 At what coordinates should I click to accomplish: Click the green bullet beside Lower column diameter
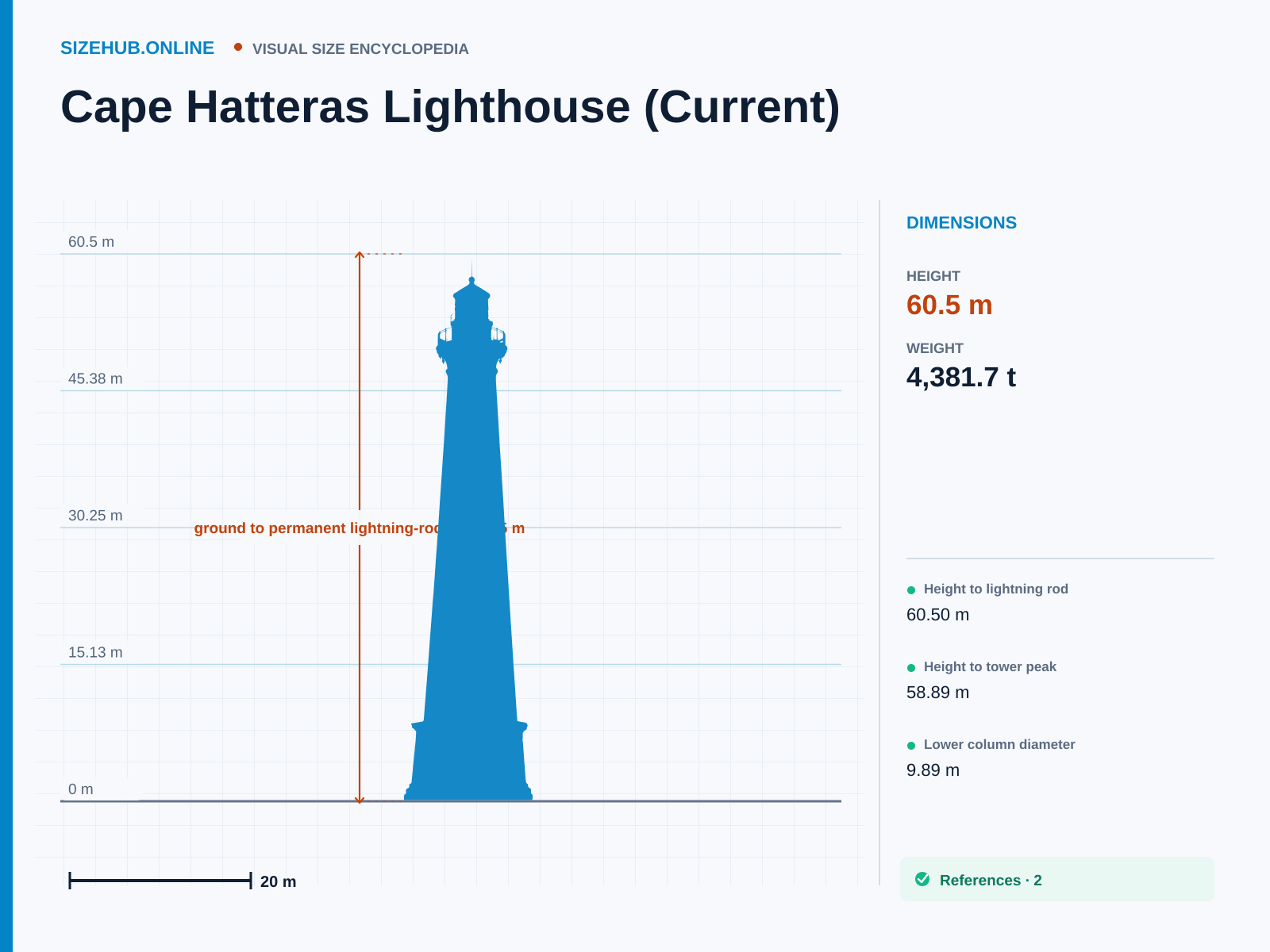(x=911, y=746)
